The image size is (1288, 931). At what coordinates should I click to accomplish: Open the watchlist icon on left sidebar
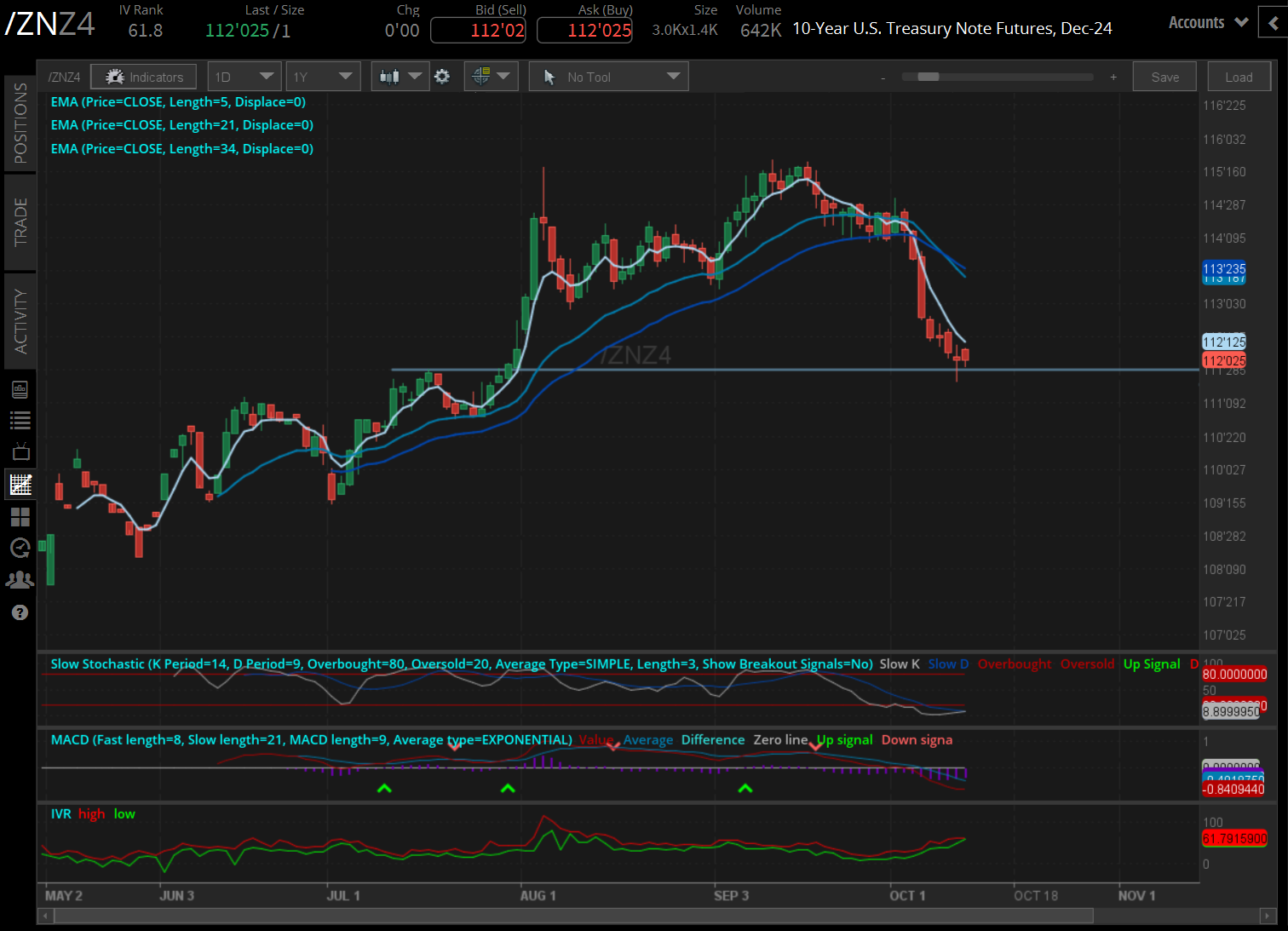click(20, 420)
